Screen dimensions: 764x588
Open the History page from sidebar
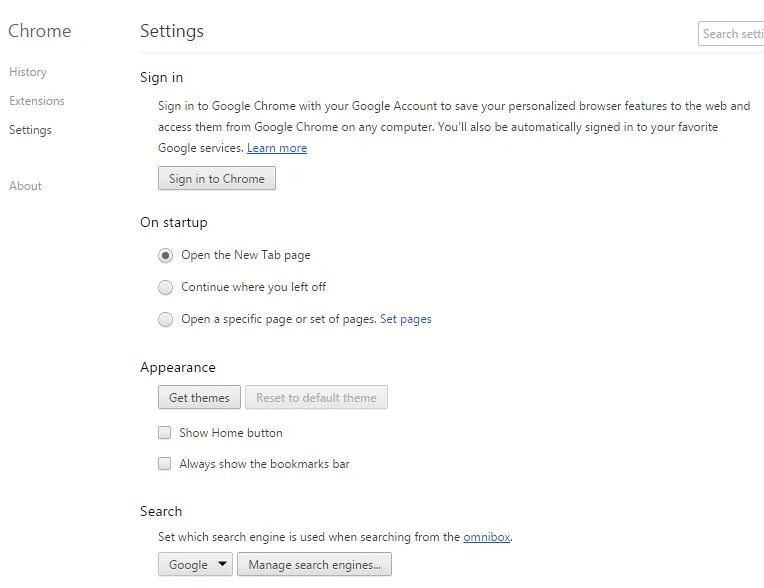[28, 72]
